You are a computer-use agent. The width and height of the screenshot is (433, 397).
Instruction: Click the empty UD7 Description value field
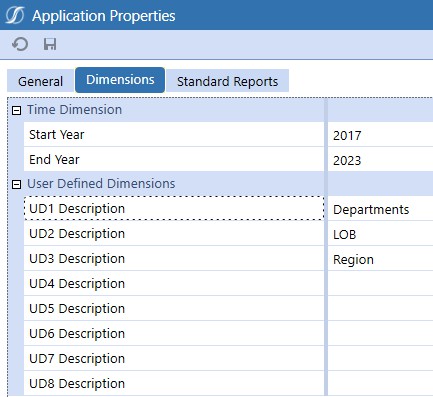click(x=380, y=359)
